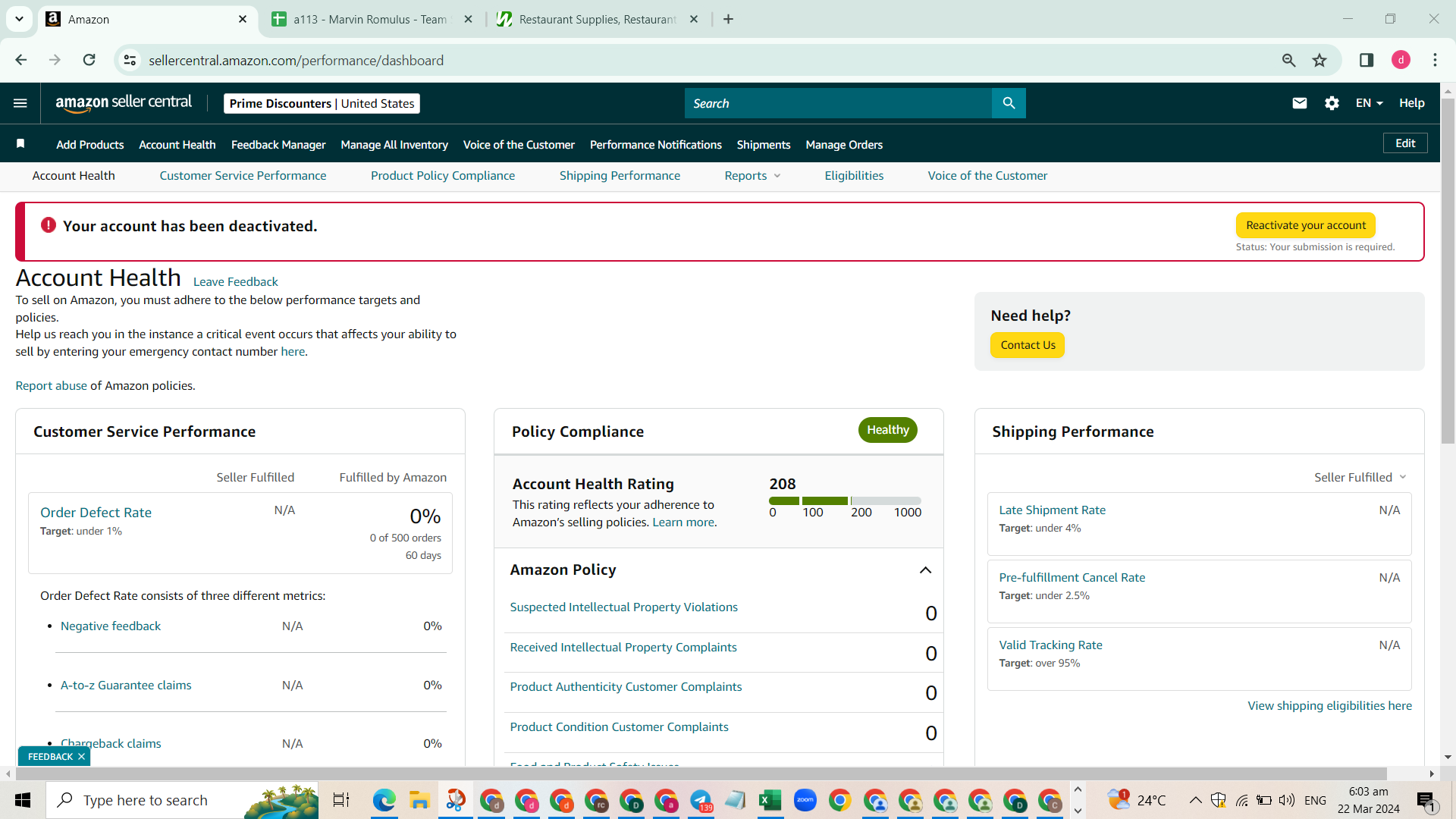Open the Windows Start menu

23,800
